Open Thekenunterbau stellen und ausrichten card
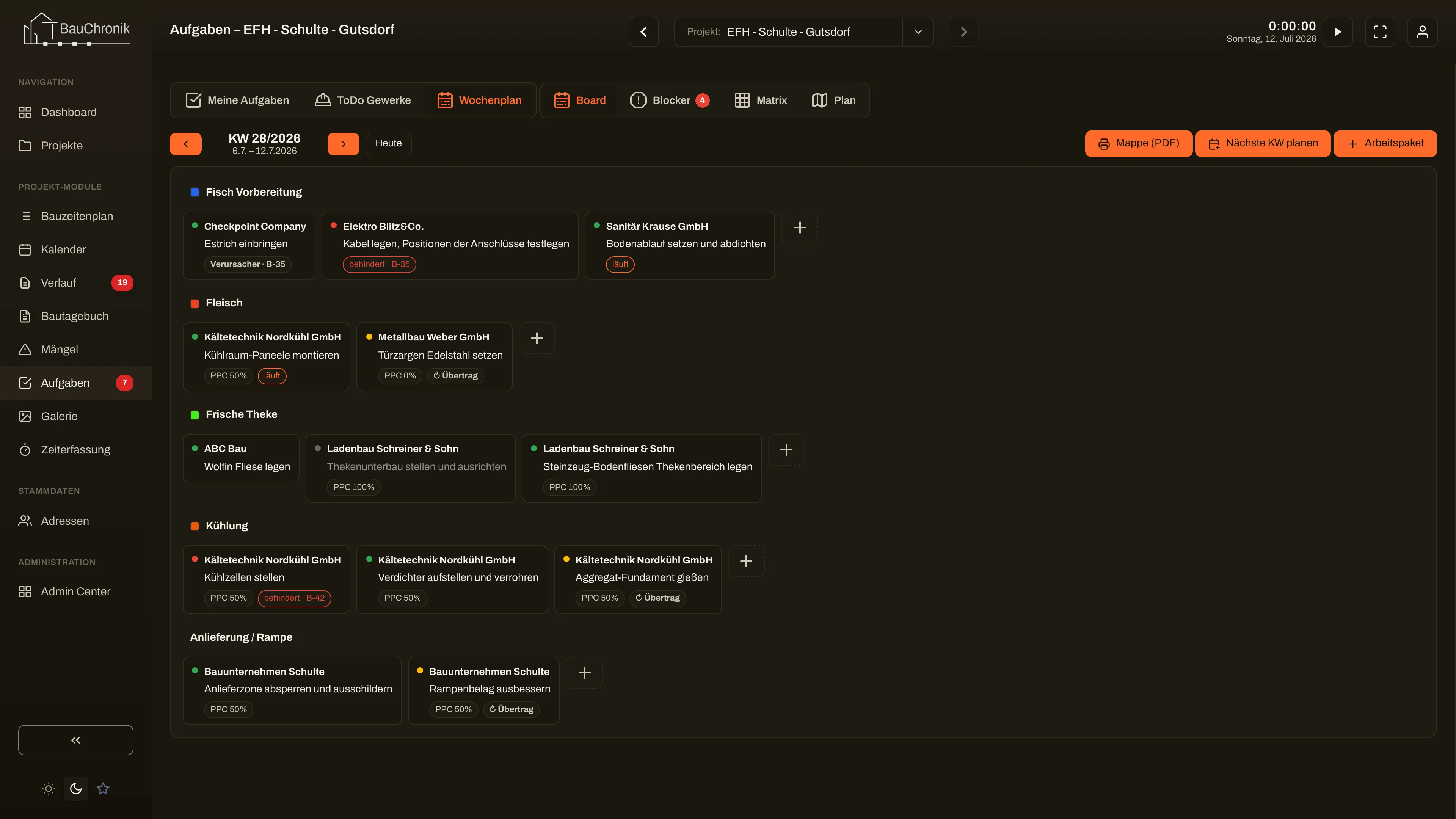The width and height of the screenshot is (1456, 819). 410,468
